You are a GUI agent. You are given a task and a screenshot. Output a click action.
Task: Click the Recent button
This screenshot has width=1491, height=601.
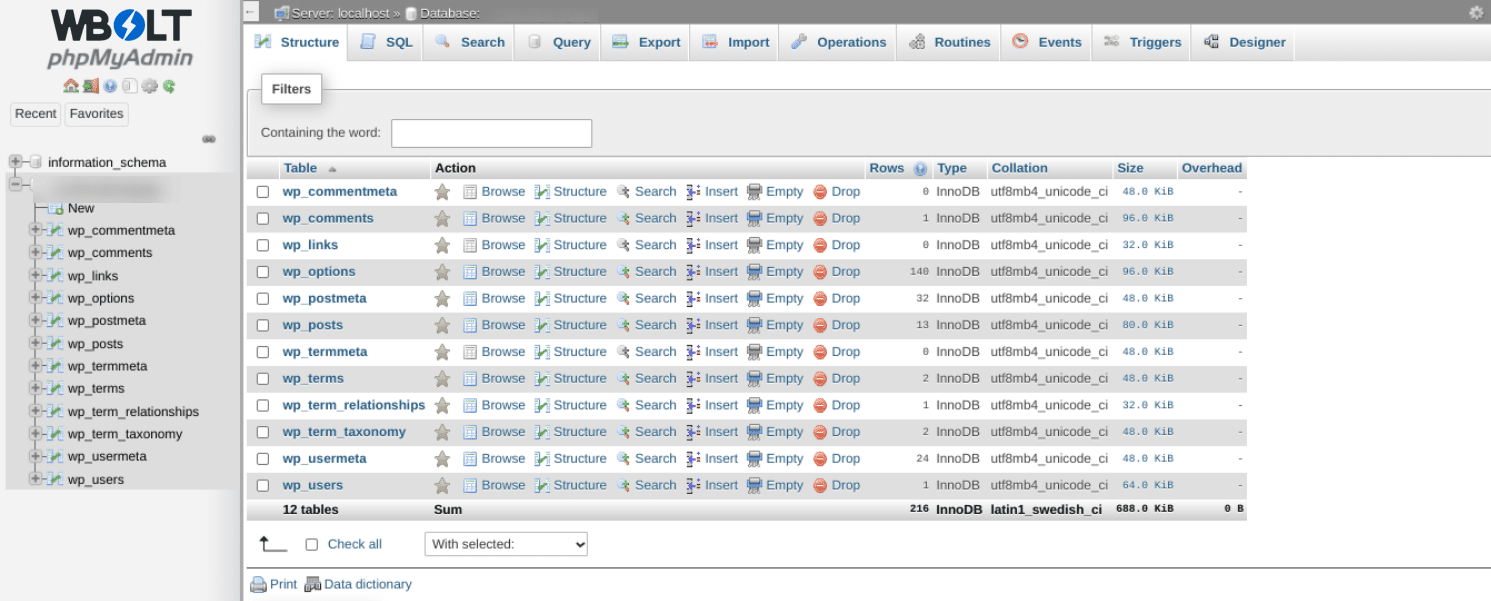[36, 114]
